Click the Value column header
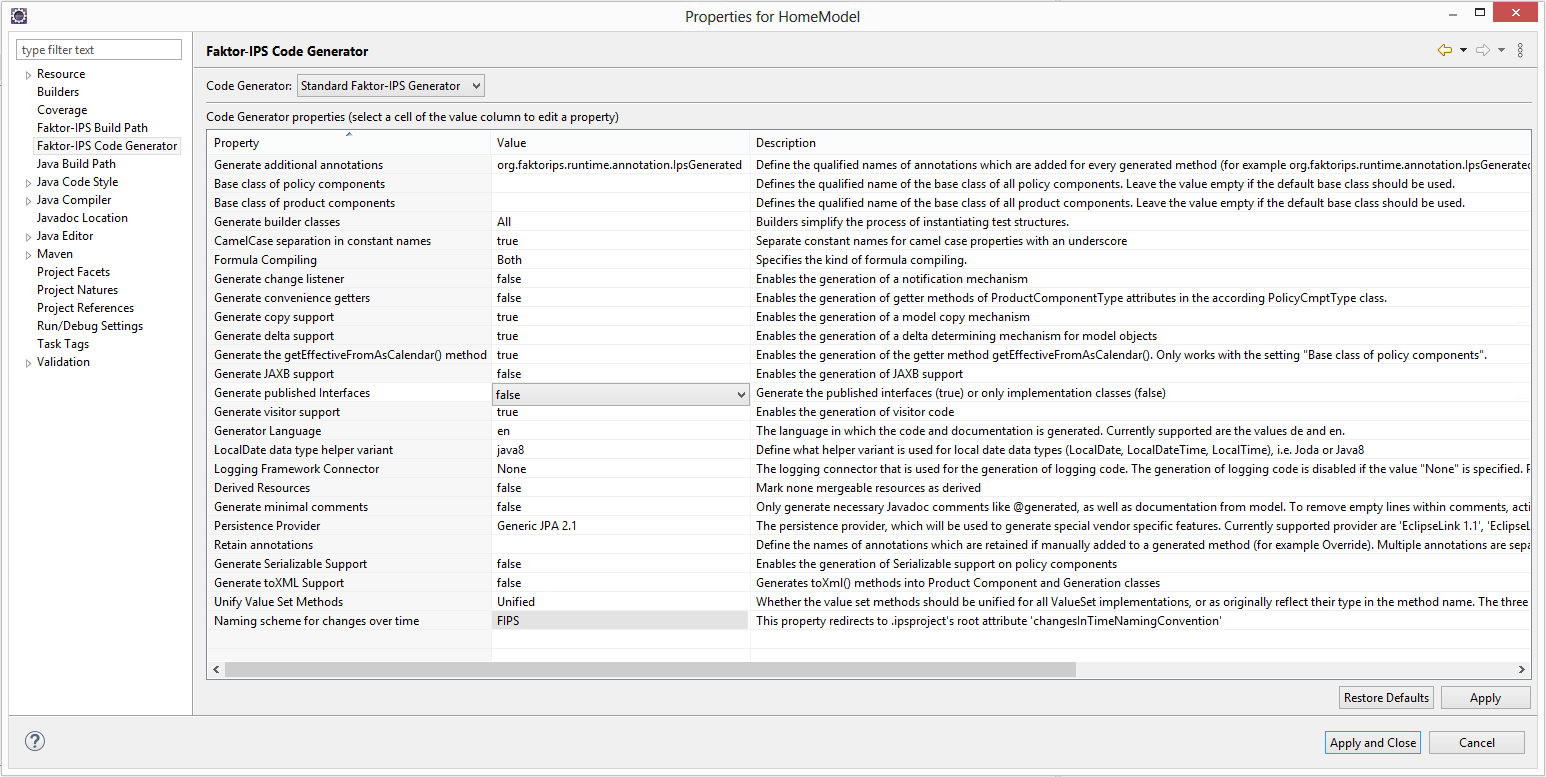This screenshot has width=1546, height=777. pyautogui.click(x=620, y=143)
